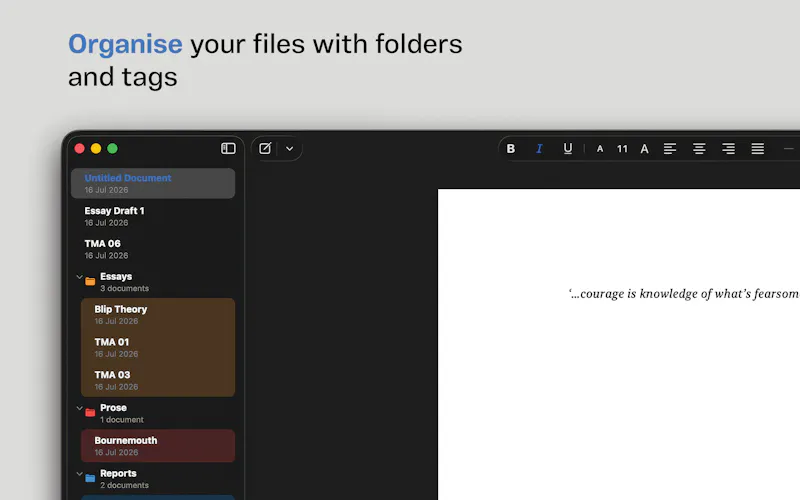Align text left

[x=670, y=148]
